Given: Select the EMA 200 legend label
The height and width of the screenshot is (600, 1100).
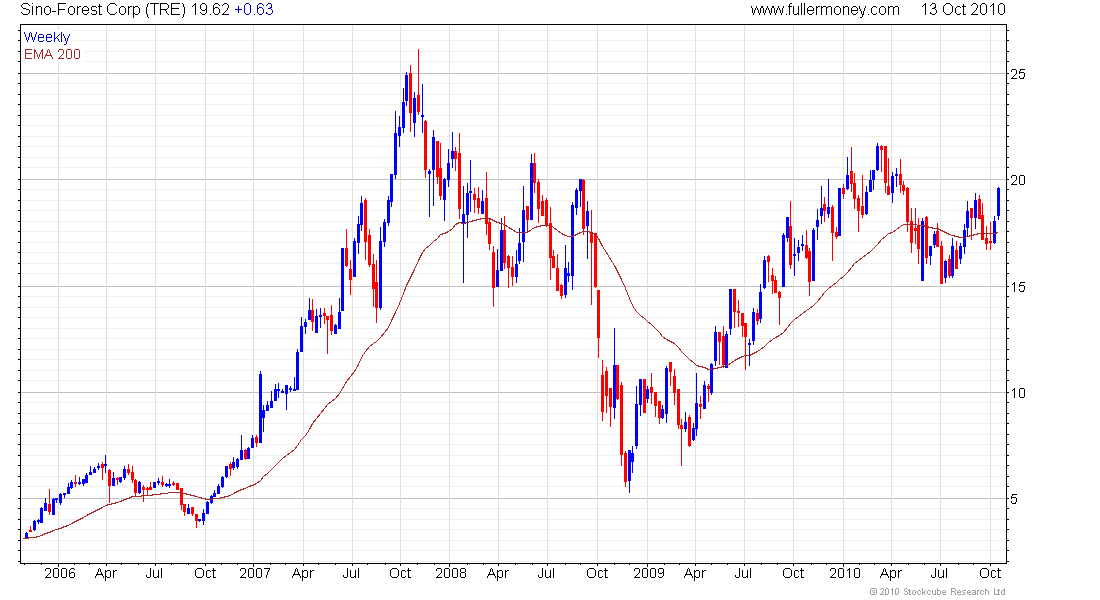Looking at the screenshot, I should click(52, 54).
